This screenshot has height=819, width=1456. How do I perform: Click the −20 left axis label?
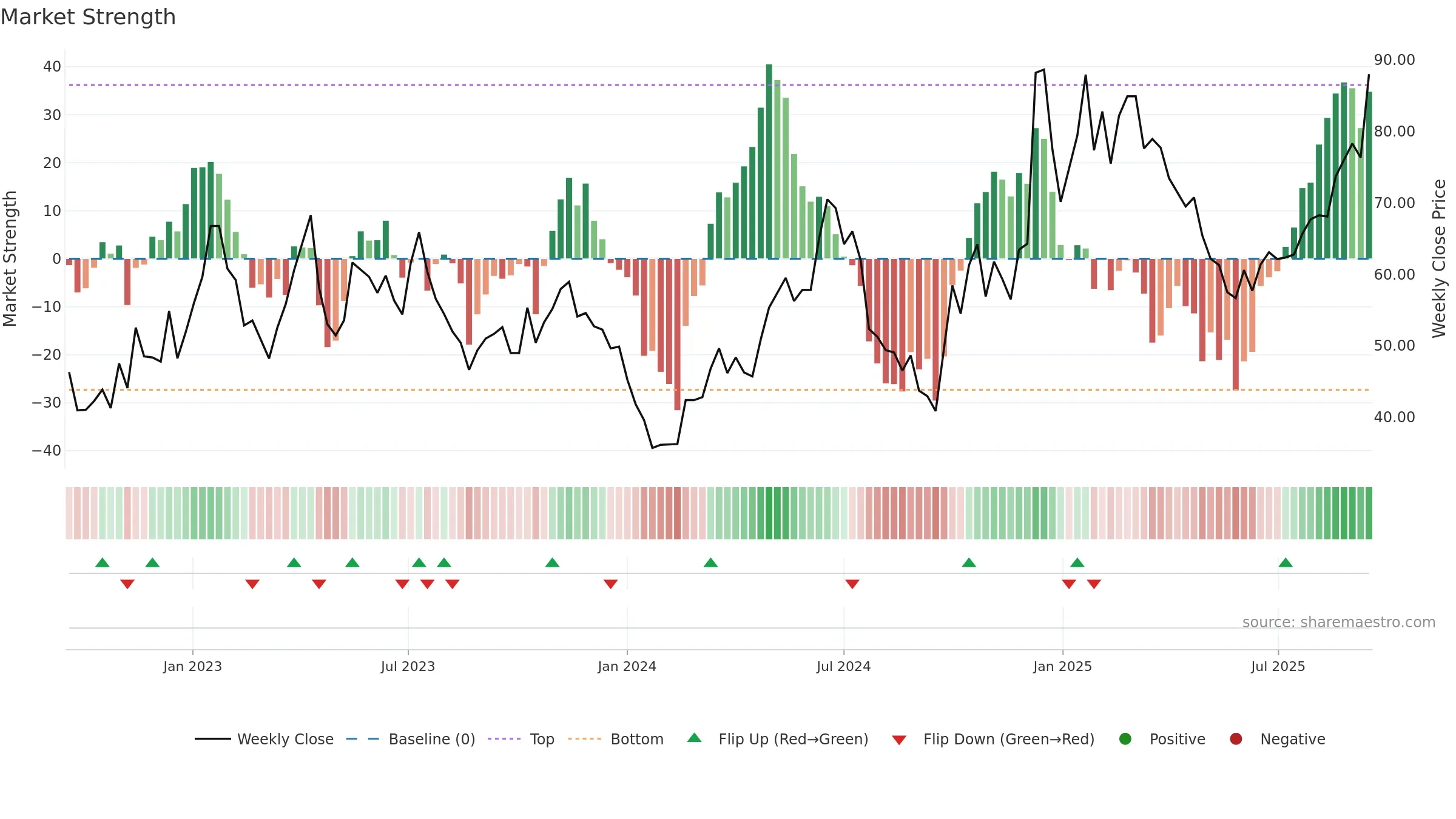47,355
